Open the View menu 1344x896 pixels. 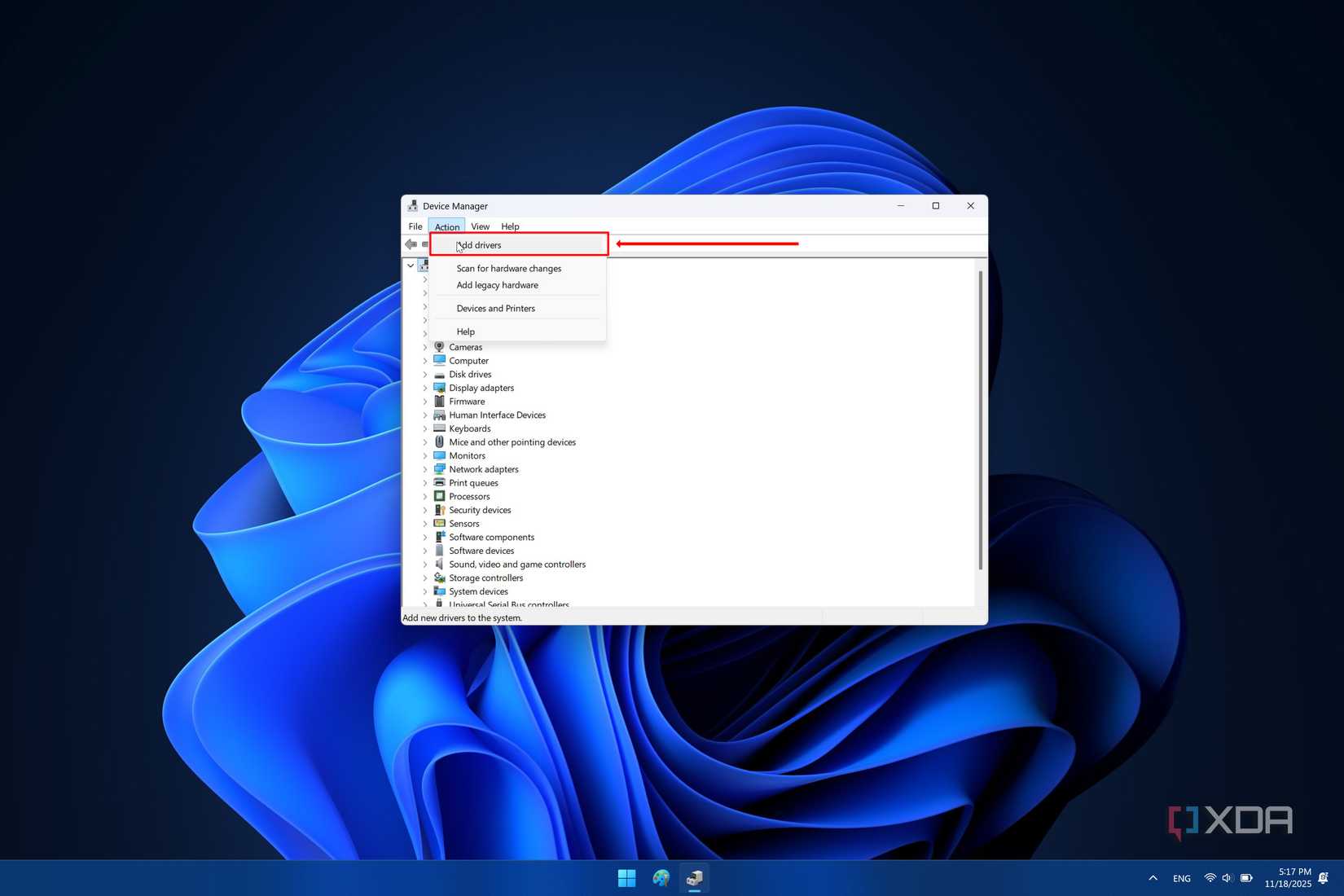click(481, 226)
